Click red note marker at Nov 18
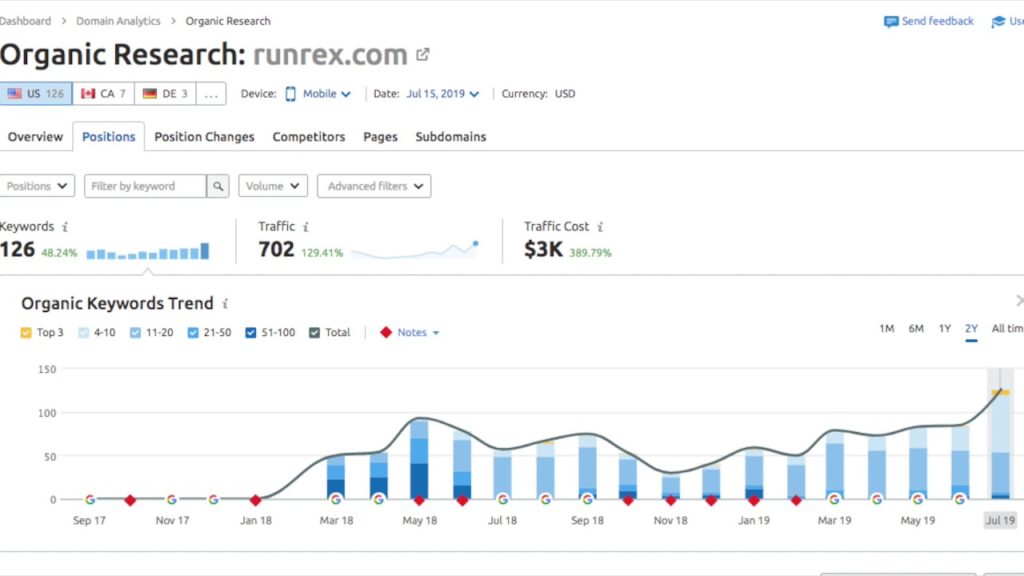Image resolution: width=1024 pixels, height=576 pixels. pos(671,500)
